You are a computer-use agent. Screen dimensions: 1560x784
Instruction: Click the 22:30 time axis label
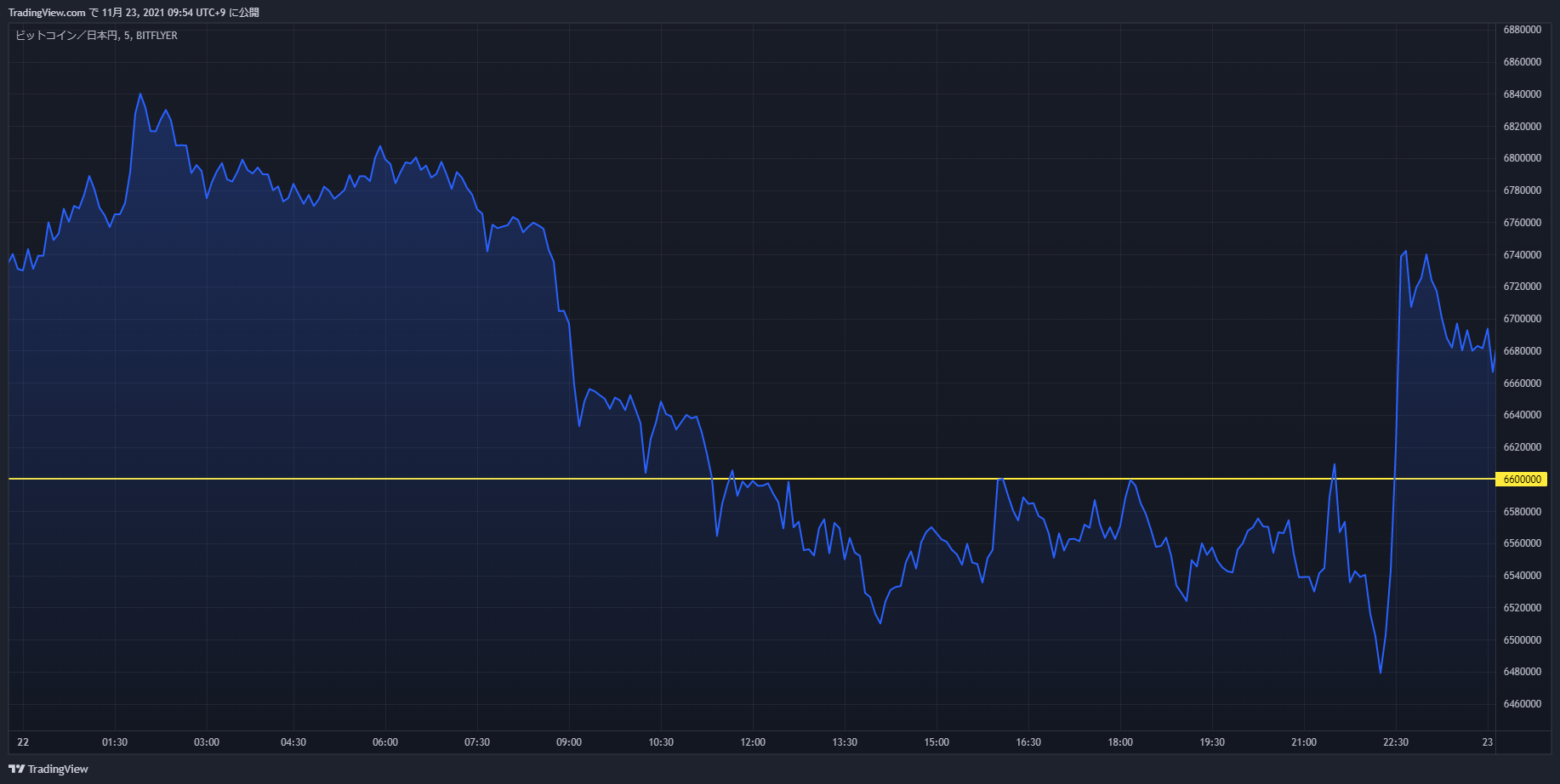[1396, 742]
